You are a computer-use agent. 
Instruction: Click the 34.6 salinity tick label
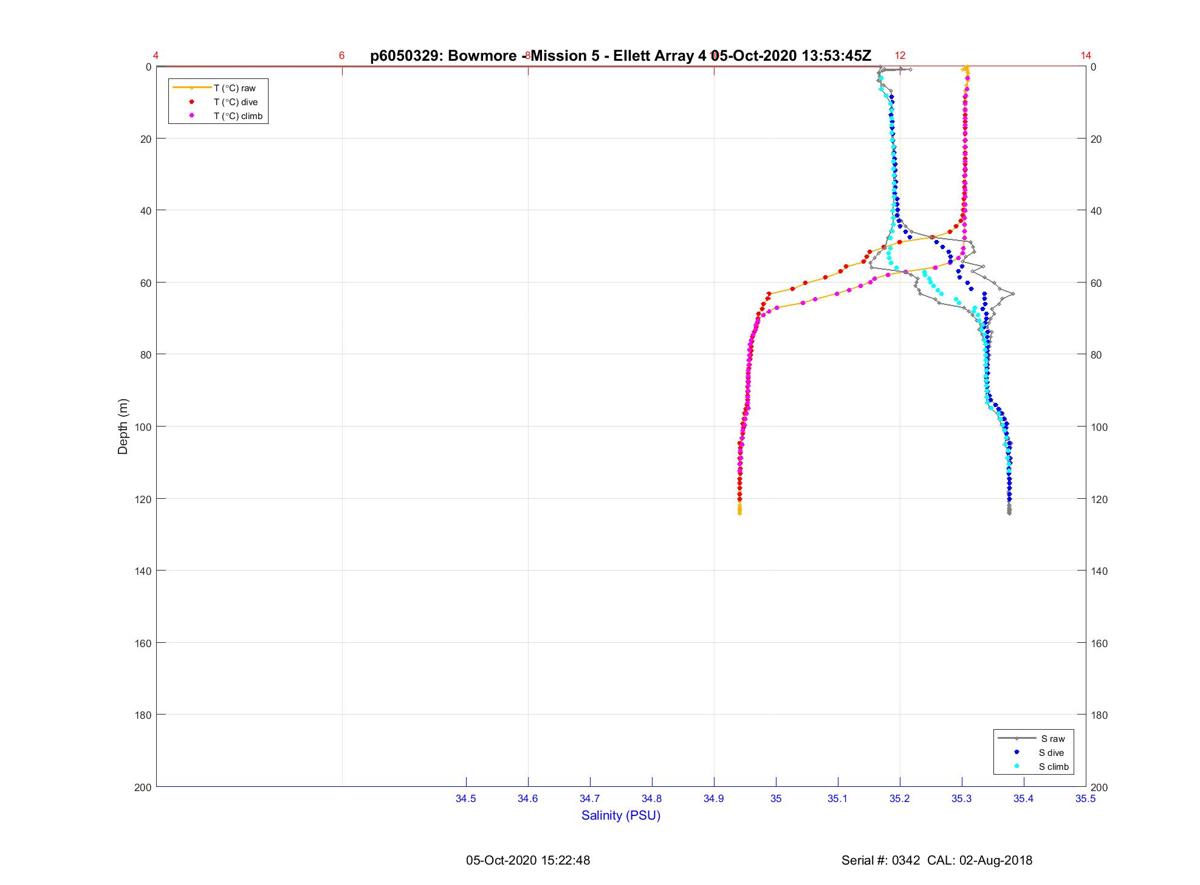tap(528, 798)
